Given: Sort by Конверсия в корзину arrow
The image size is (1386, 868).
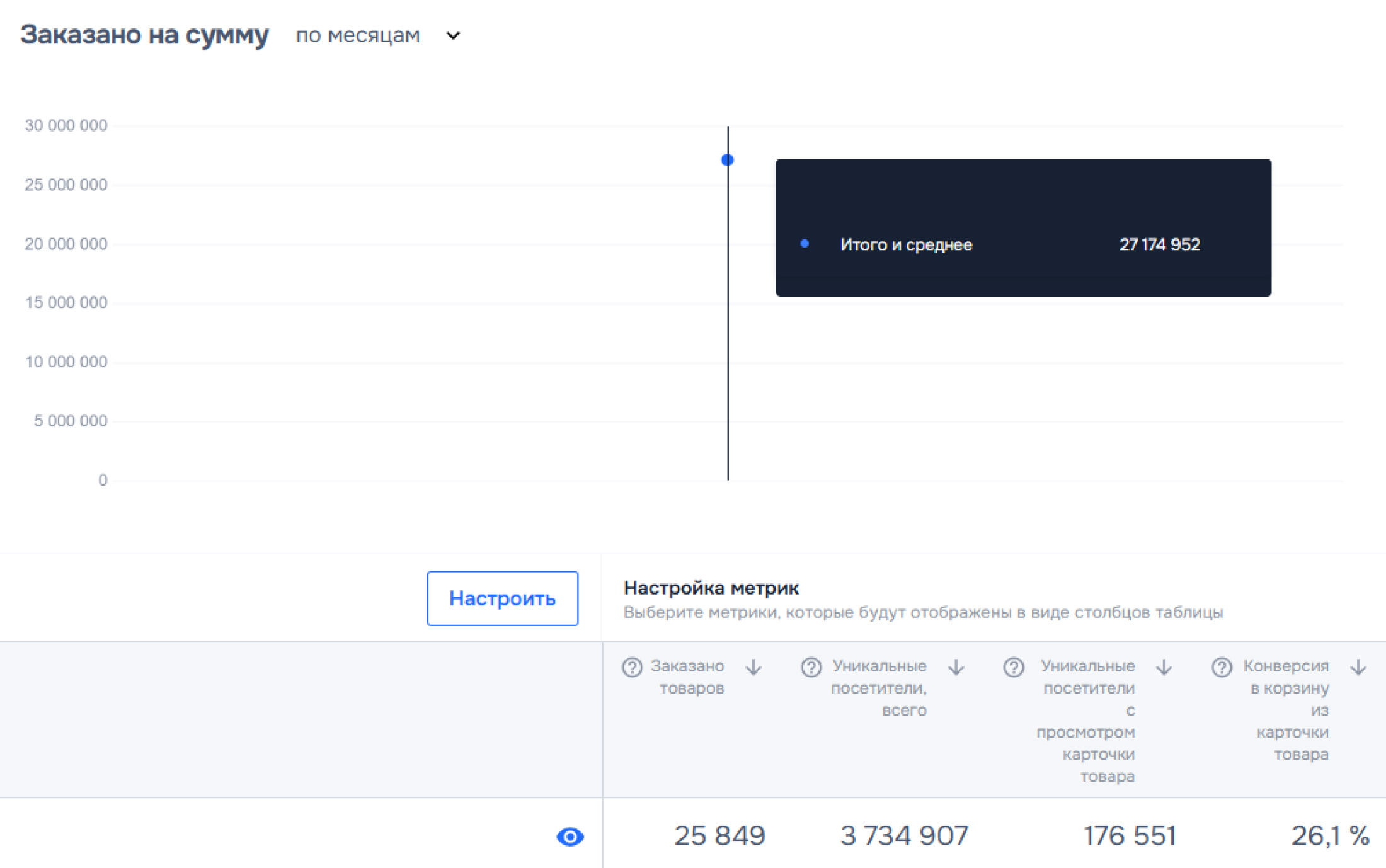Looking at the screenshot, I should coord(1358,667).
